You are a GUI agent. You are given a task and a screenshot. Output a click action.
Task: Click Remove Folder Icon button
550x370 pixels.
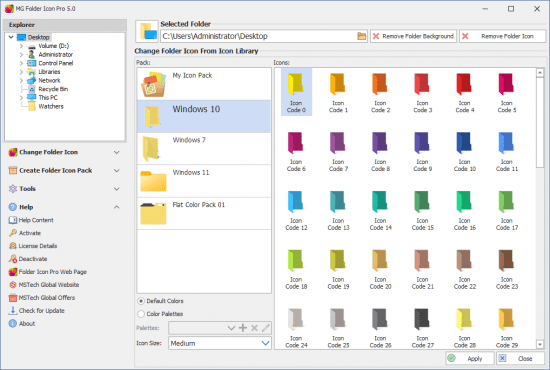click(x=502, y=36)
